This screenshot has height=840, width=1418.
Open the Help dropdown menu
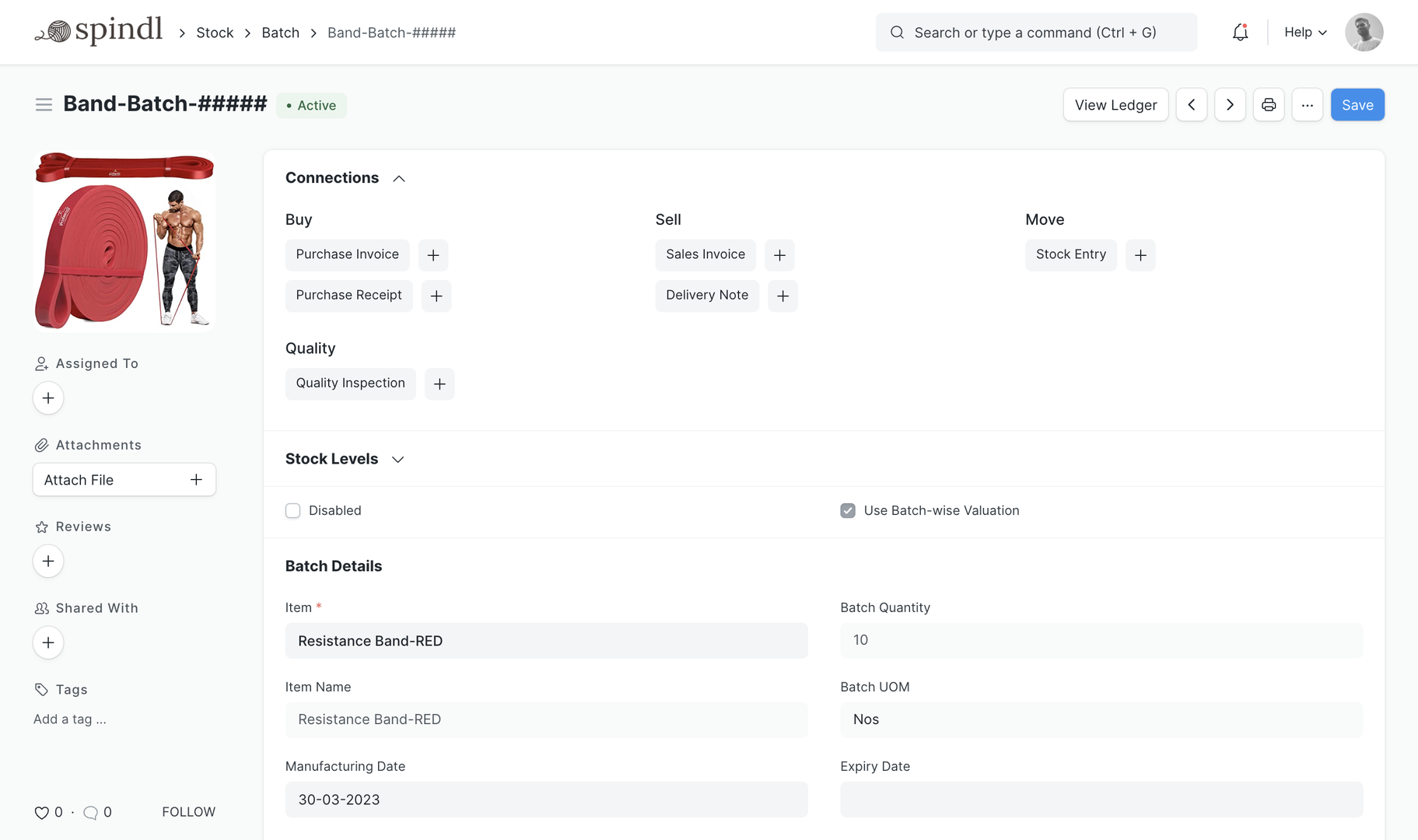point(1305,33)
